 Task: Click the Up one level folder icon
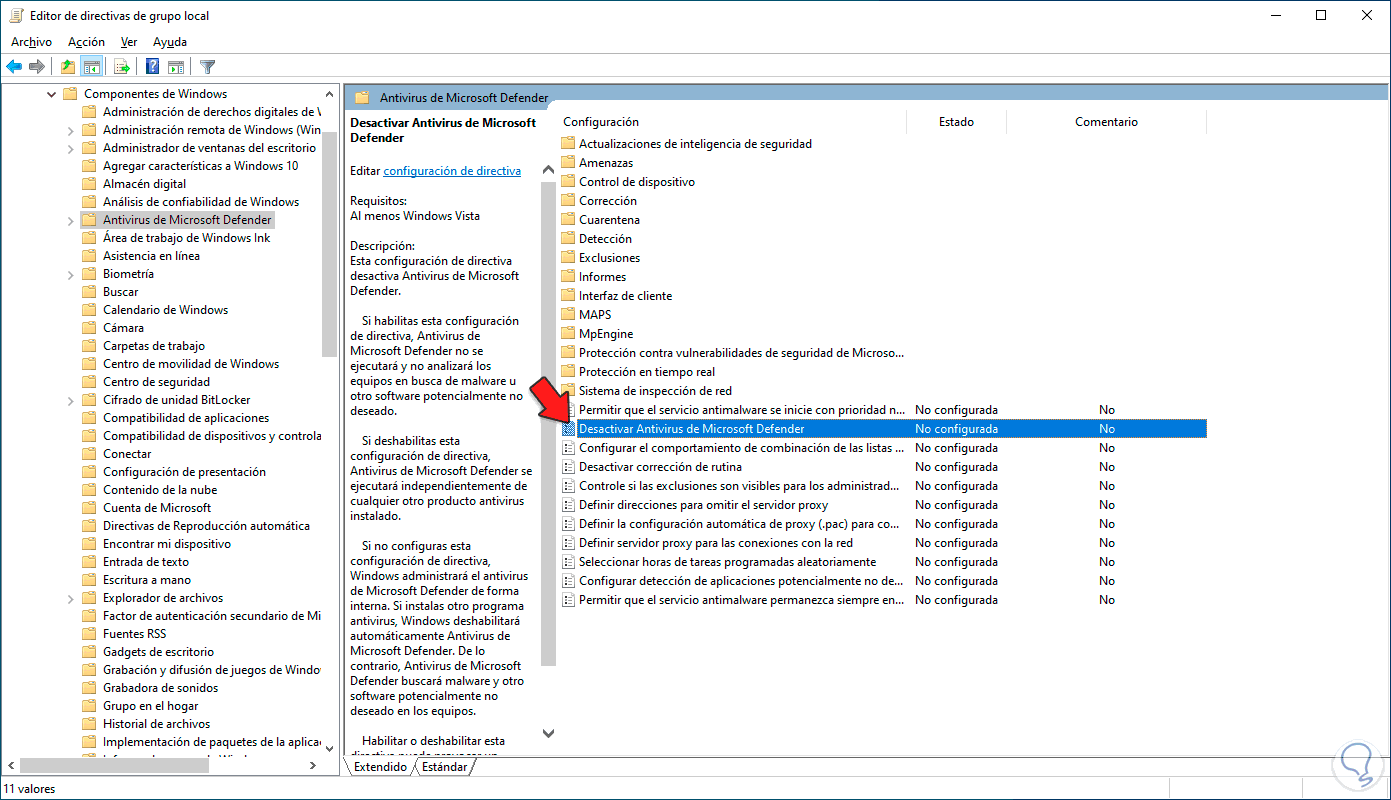[68, 66]
